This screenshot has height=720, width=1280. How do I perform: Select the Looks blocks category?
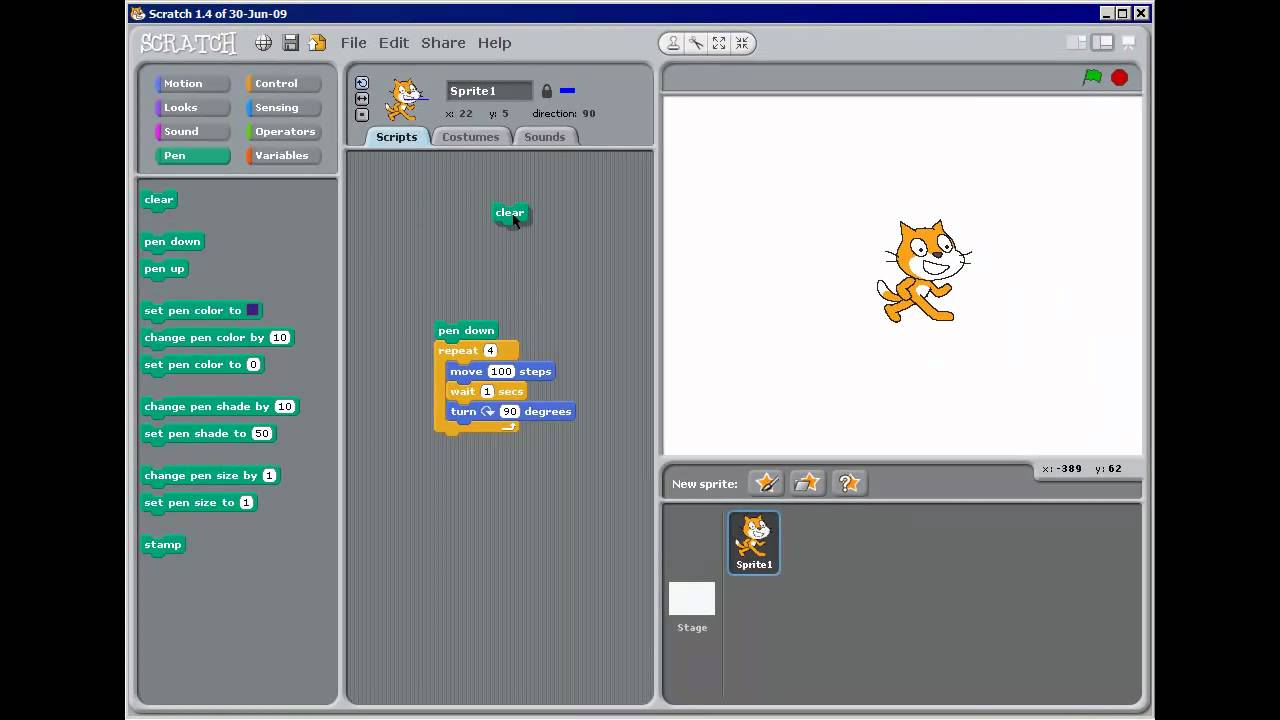click(192, 108)
